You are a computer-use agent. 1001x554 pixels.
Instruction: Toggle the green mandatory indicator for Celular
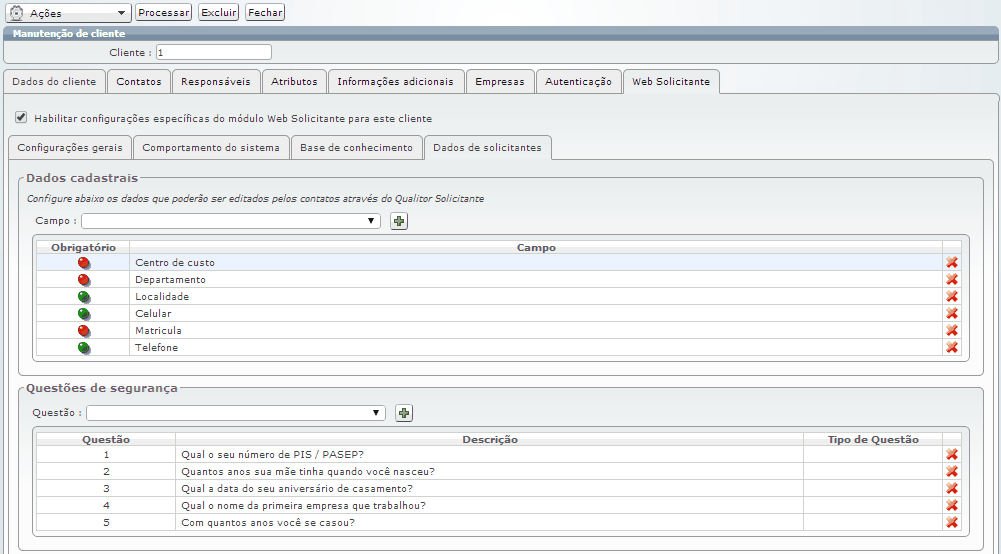pos(83,314)
